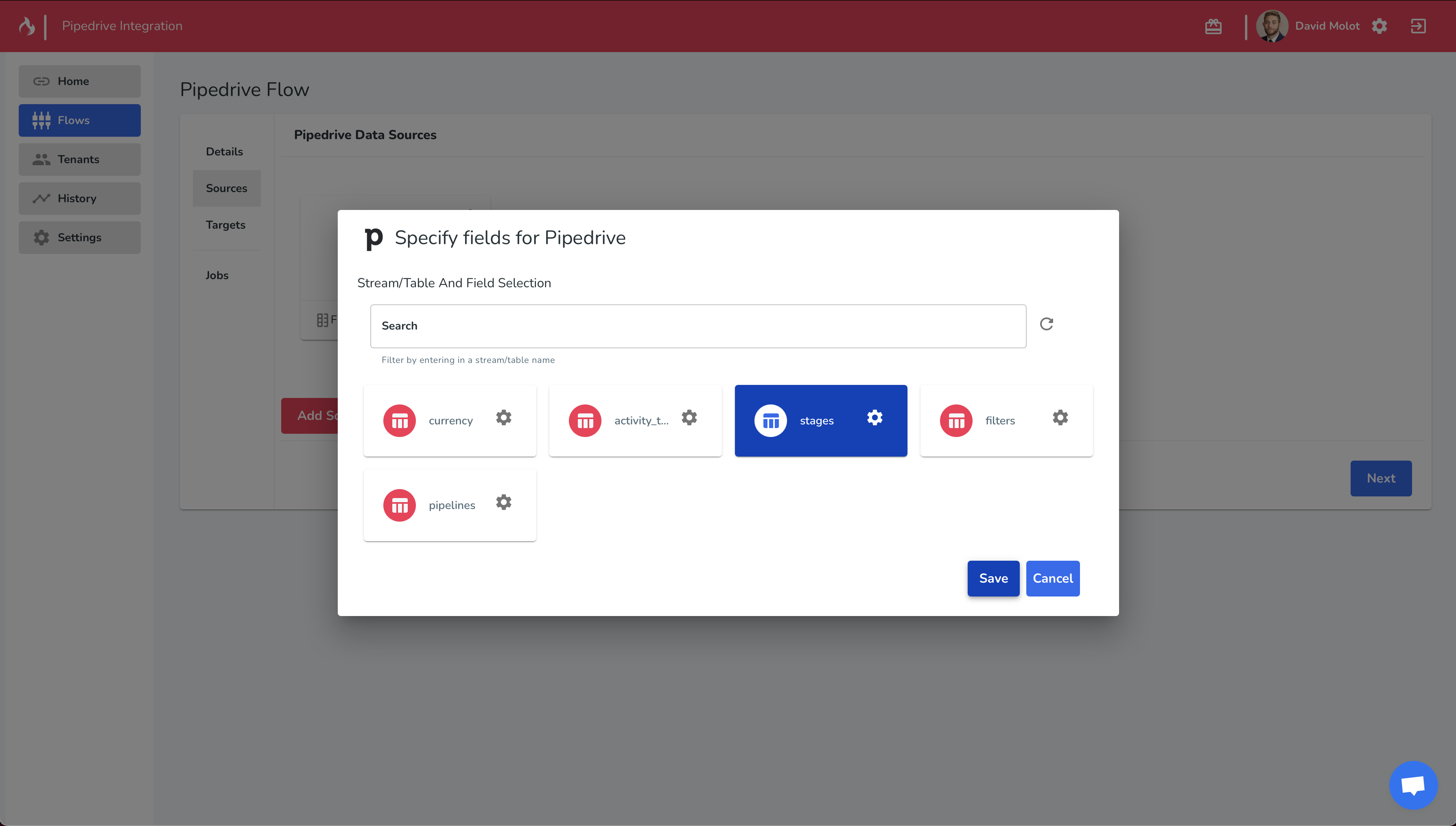This screenshot has height=826, width=1456.
Task: Open Settings in sidebar
Action: [x=79, y=238]
